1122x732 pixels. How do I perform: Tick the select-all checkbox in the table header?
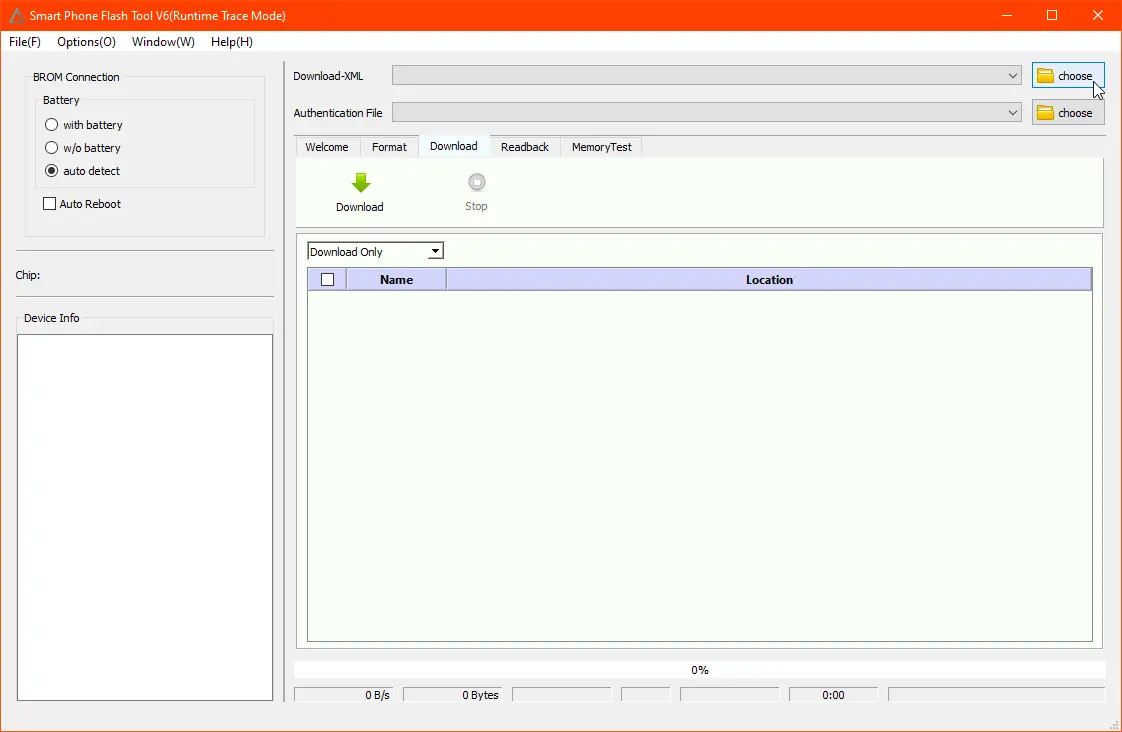[x=328, y=280]
